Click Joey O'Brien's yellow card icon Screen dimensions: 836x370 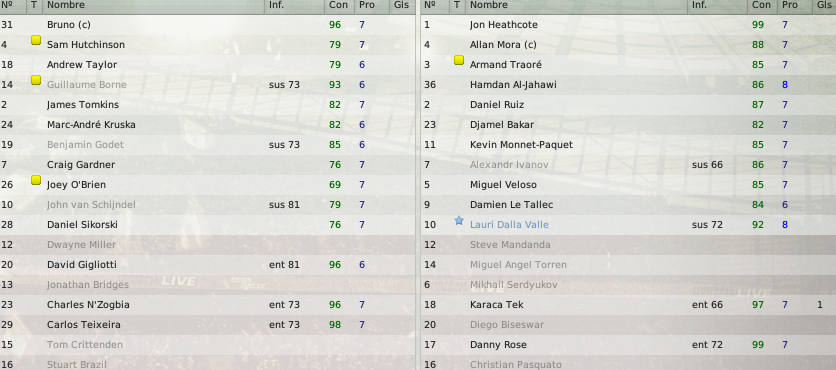[x=36, y=180]
